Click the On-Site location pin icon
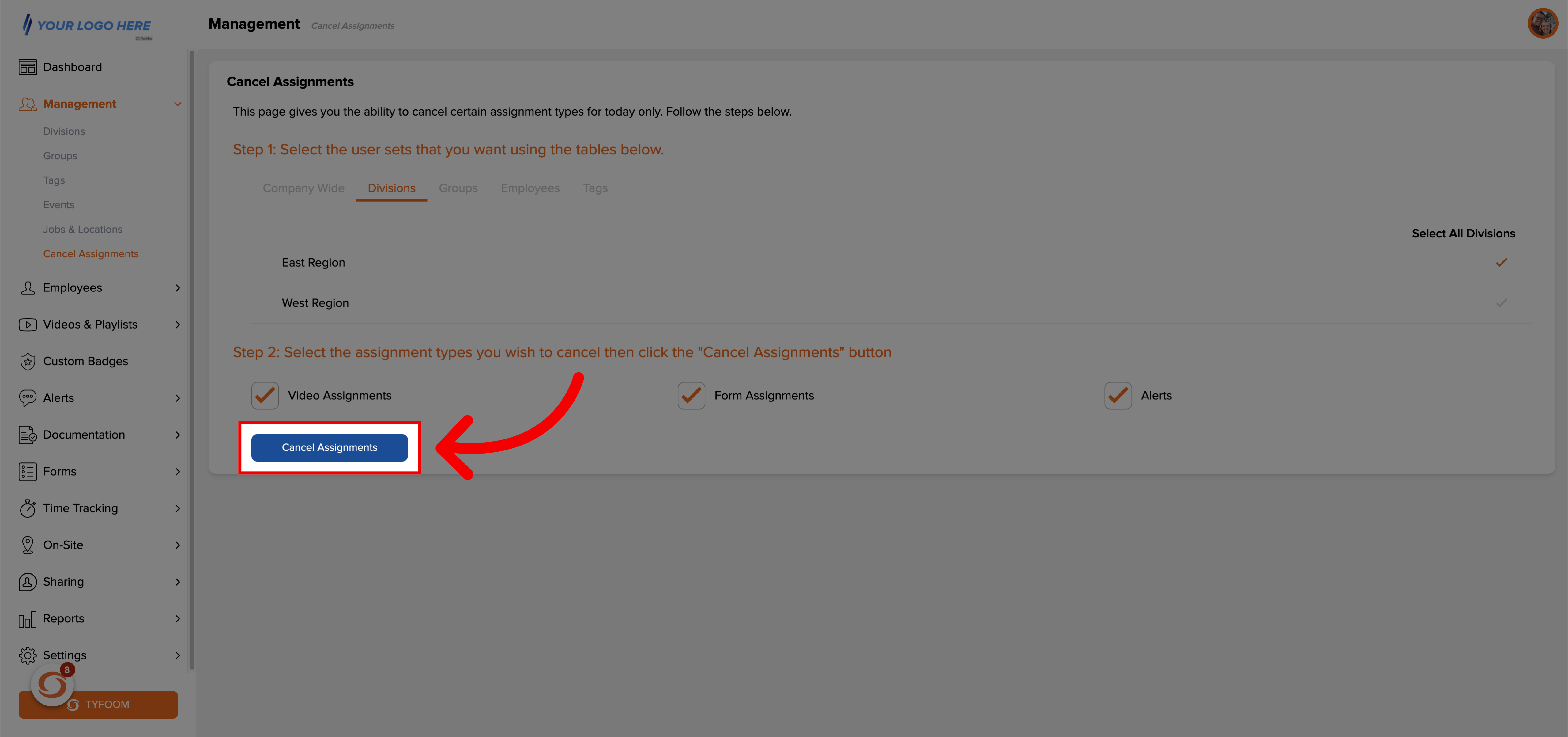The width and height of the screenshot is (1568, 737). point(27,545)
